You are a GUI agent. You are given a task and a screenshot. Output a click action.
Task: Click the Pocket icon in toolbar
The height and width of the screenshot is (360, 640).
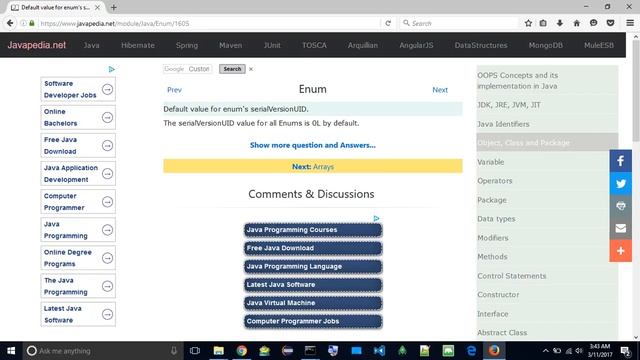click(610, 23)
